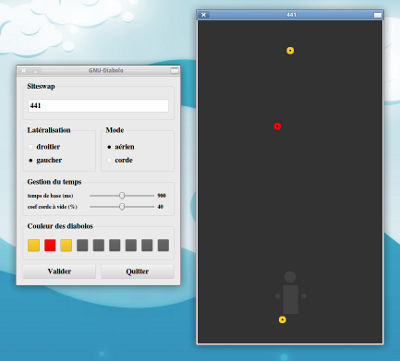Select the last gray diabolo color swatch
This screenshot has height=361, width=400.
click(x=163, y=245)
